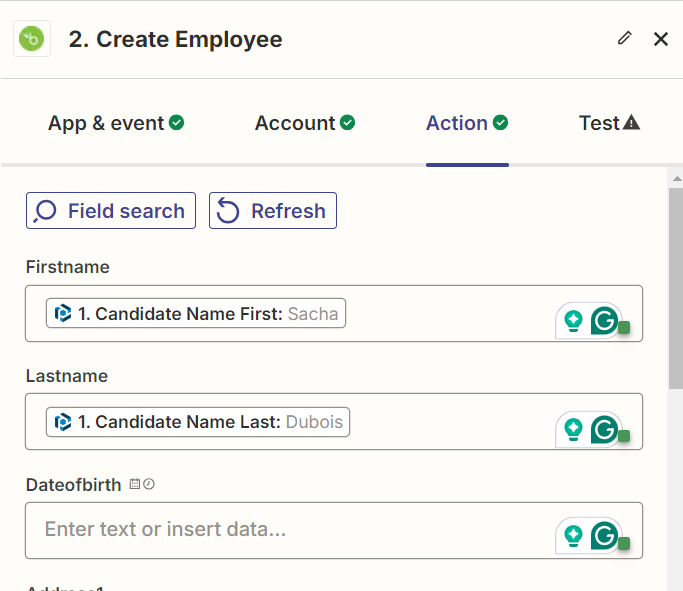Click the Firstname label

(68, 267)
